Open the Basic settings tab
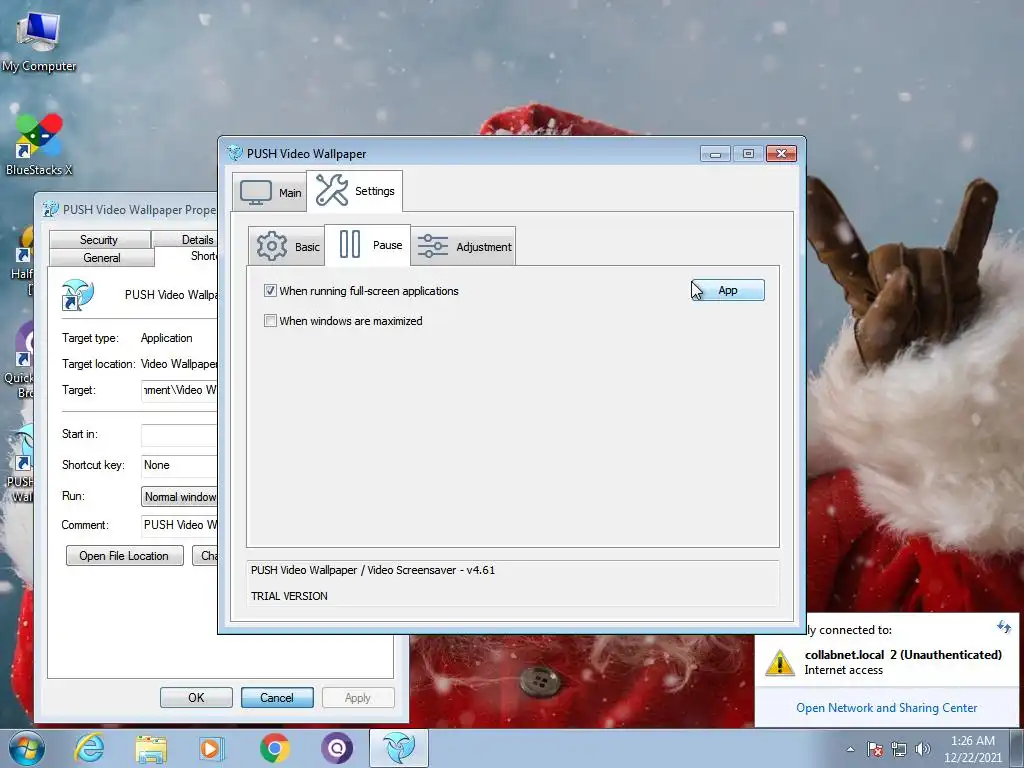Screen dimensions: 1024x768 click(x=287, y=246)
